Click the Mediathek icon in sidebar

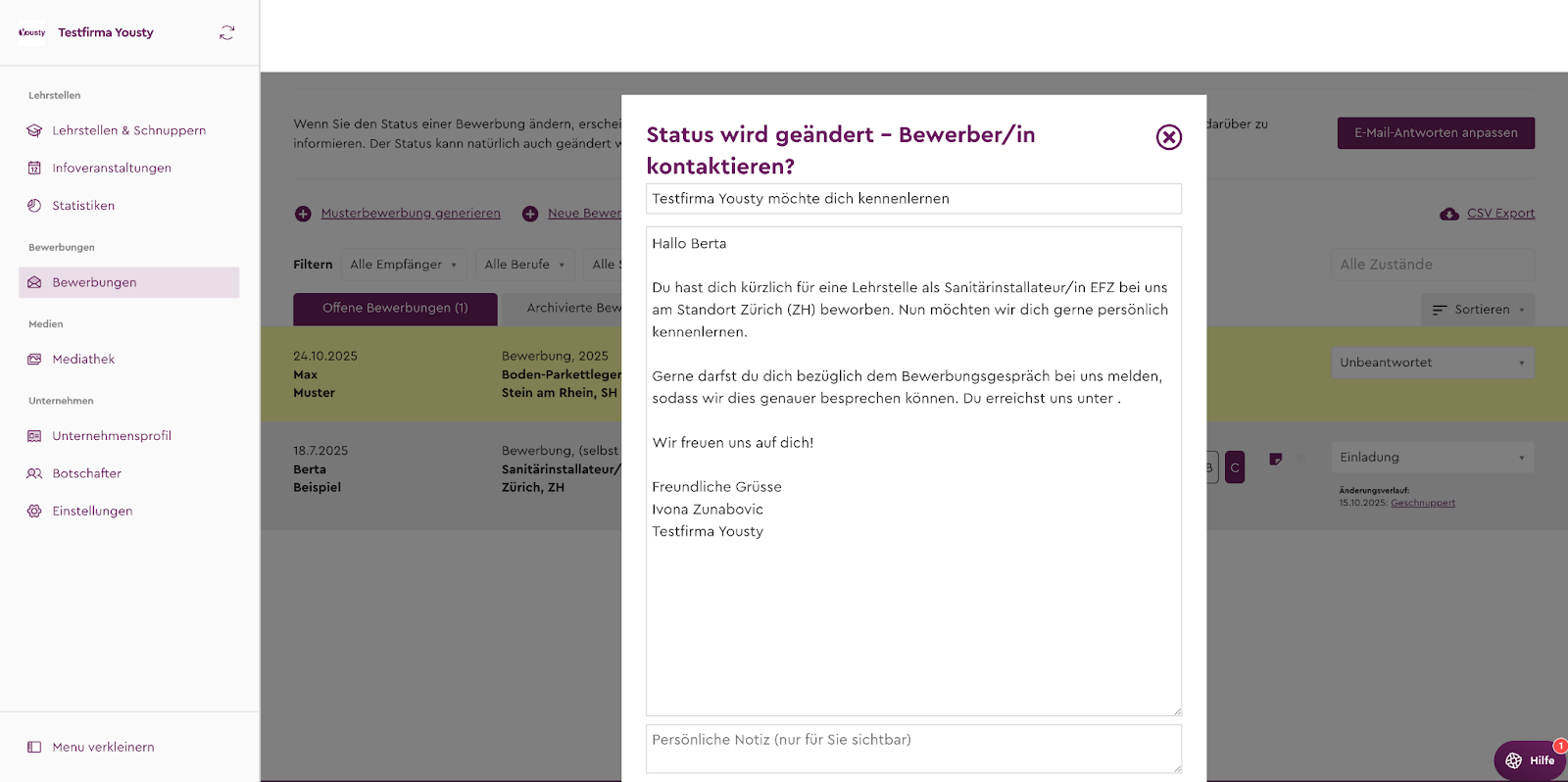(x=34, y=360)
